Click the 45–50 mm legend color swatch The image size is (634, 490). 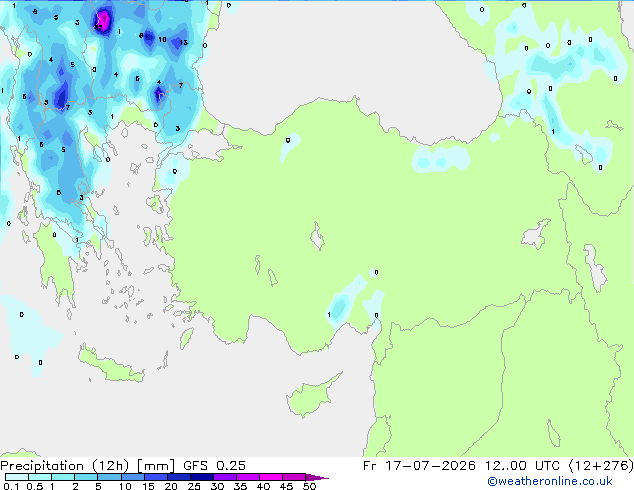point(294,477)
